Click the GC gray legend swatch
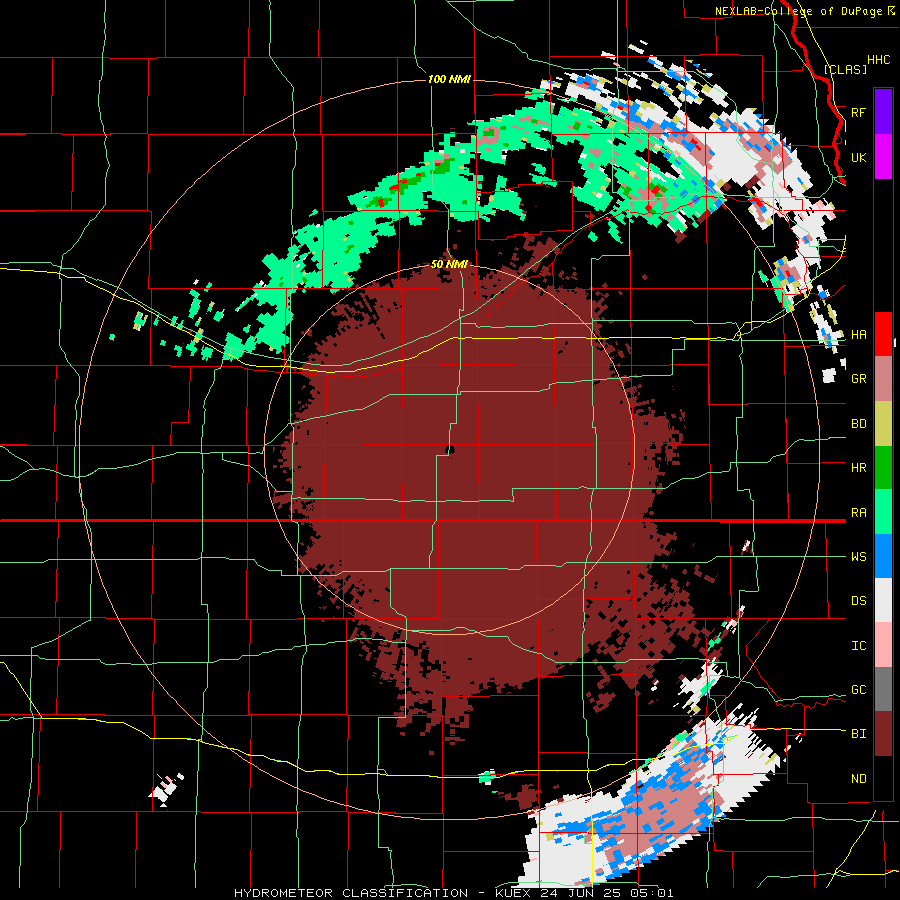 pyautogui.click(x=883, y=689)
